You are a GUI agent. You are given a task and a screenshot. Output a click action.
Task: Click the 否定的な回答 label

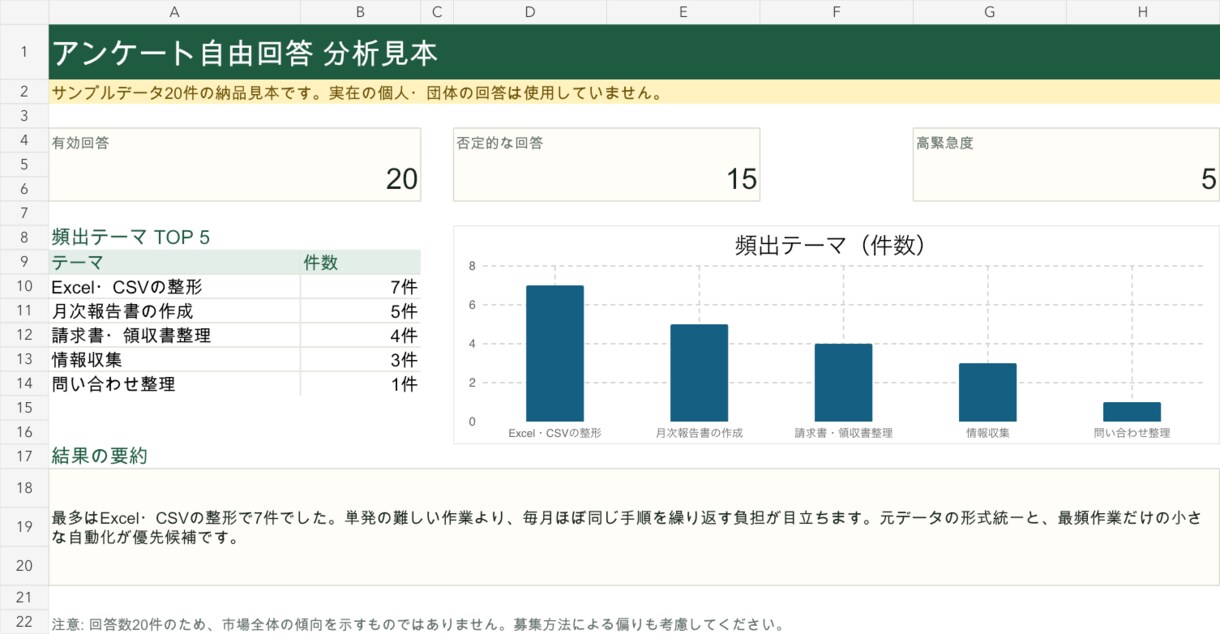[x=500, y=143]
